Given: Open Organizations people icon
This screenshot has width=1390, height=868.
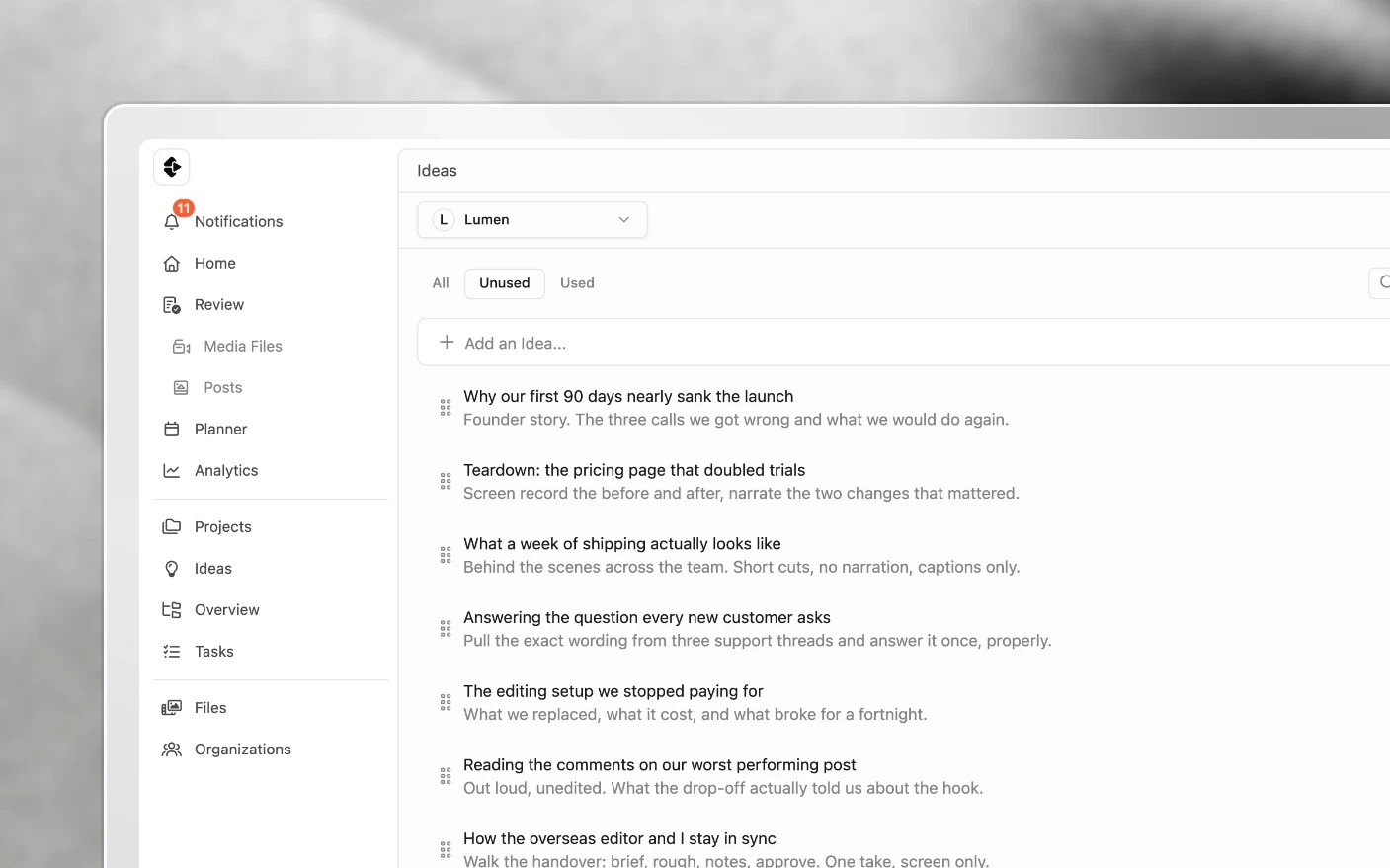Looking at the screenshot, I should point(172,750).
